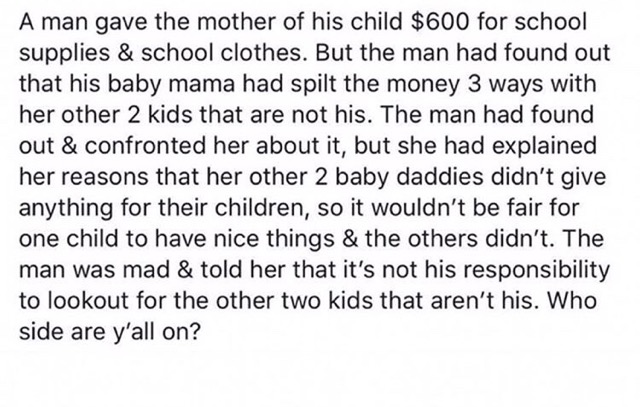Screen dimensions: 640x407
Task: Click the word 'responsibility'
Action: coord(530,270)
